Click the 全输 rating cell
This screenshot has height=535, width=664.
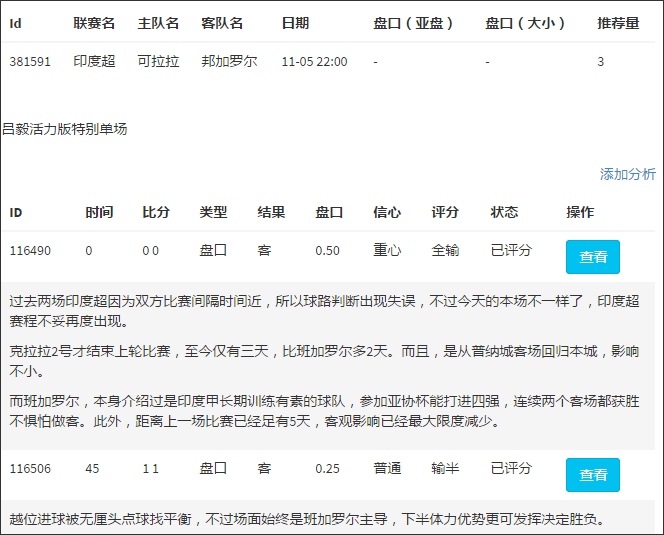(445, 250)
